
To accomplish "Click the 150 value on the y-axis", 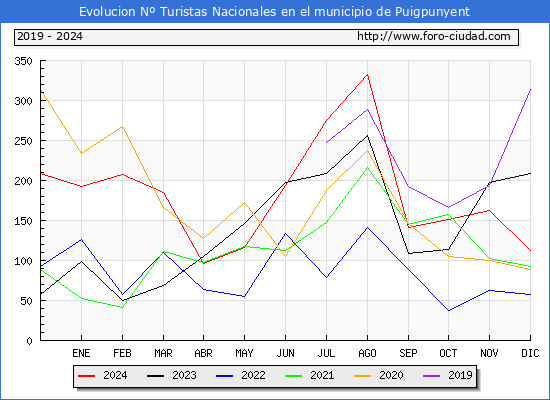I will click(24, 221).
